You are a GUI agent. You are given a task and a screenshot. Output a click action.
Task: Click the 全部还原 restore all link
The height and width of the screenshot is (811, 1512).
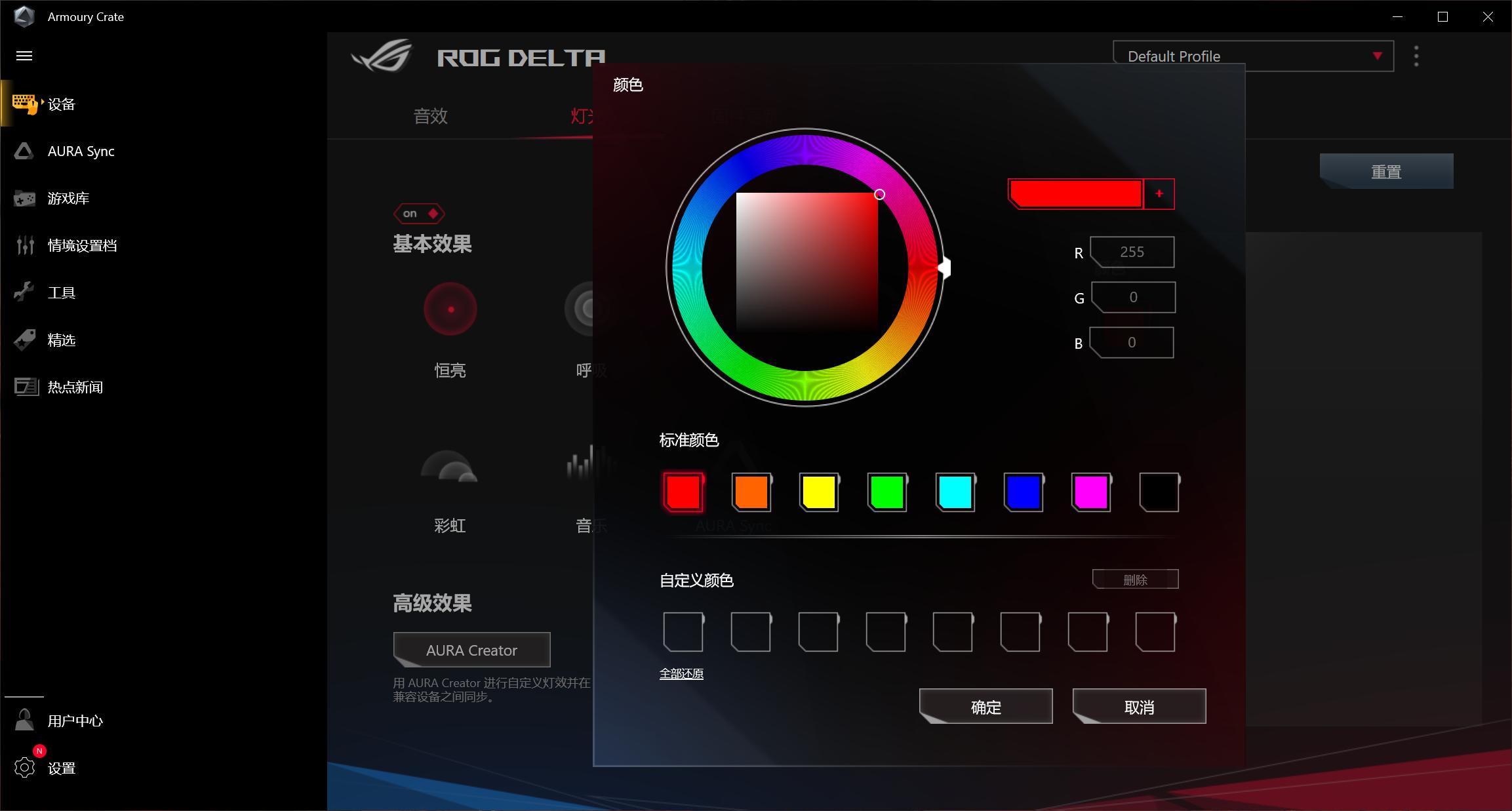pos(681,673)
